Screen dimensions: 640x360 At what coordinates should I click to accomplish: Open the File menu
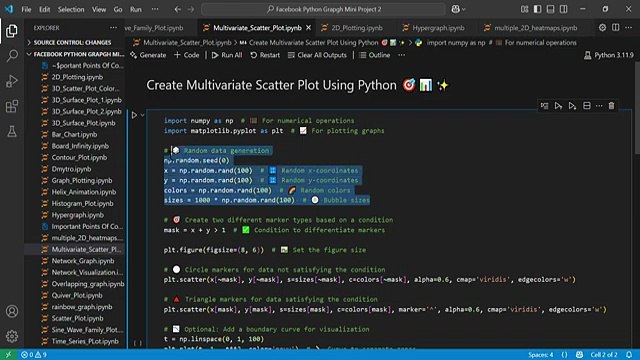click(x=27, y=9)
